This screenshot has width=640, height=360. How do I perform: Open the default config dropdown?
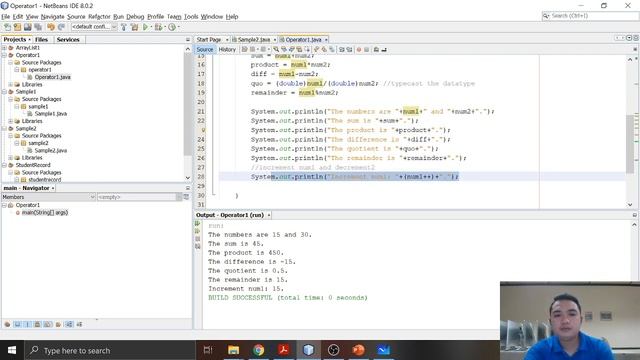[94, 27]
